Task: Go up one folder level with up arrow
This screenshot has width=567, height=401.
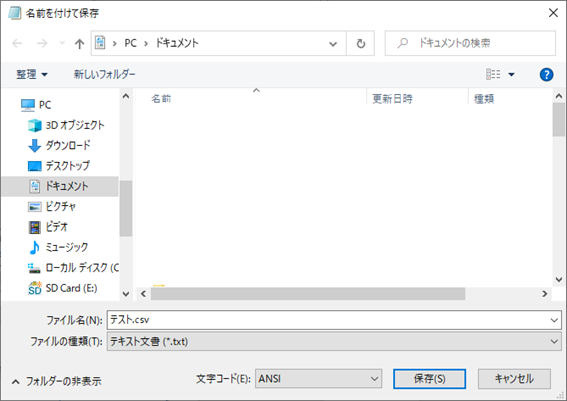Action: click(79, 44)
